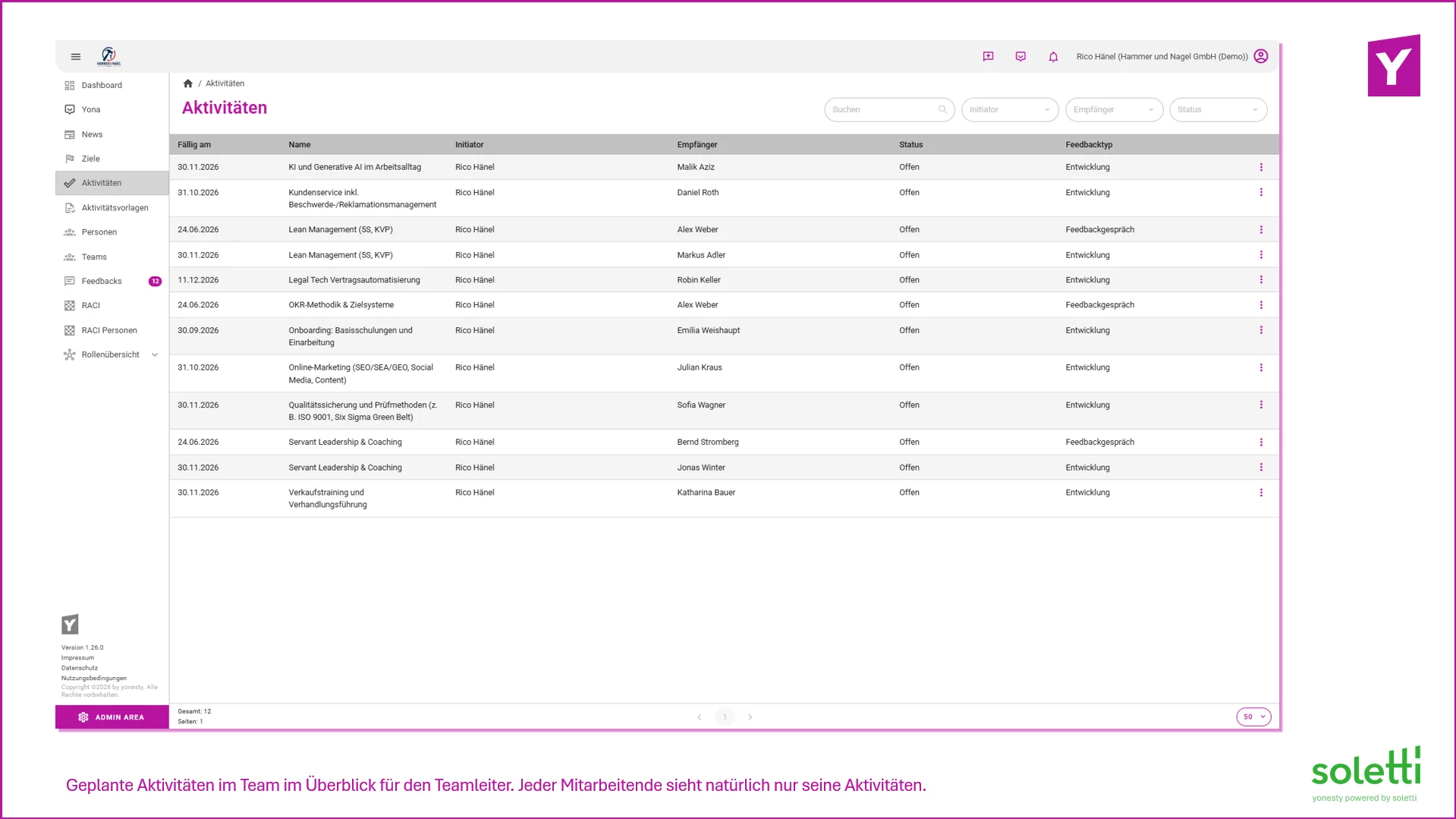
Task: Open the user profile avatar icon
Action: pos(1261,56)
